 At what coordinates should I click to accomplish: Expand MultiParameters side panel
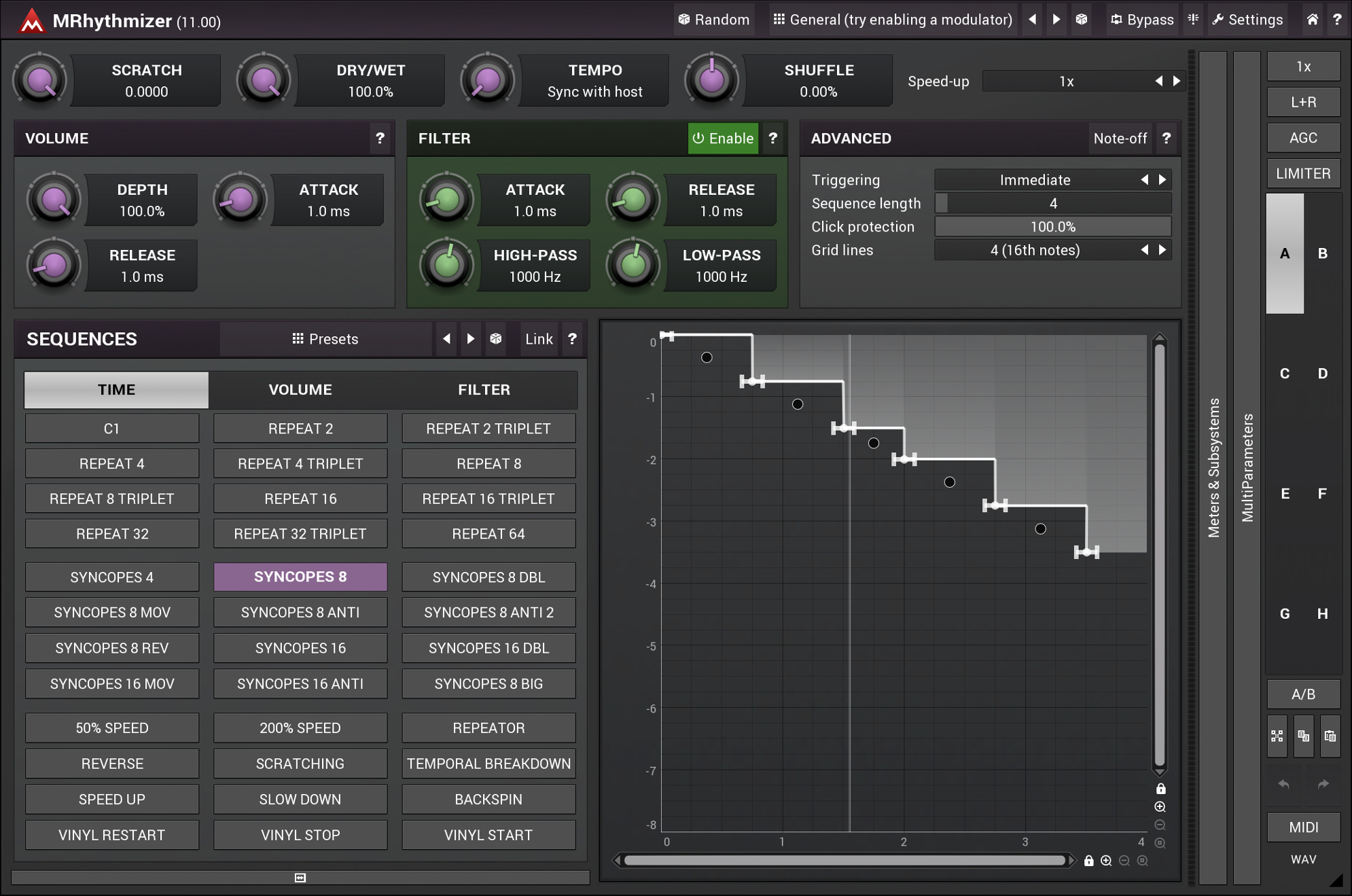tap(1247, 467)
